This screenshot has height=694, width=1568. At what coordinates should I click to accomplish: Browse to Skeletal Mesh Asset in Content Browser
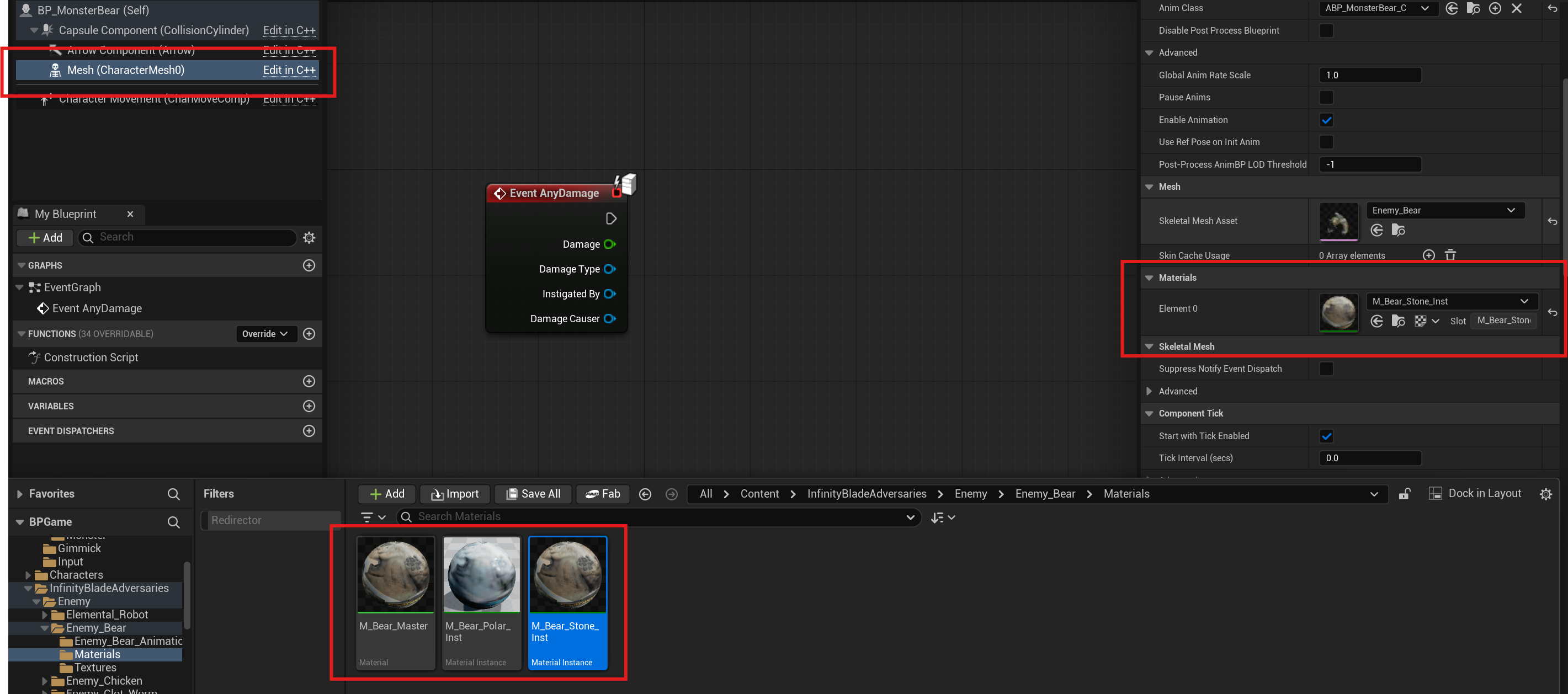coord(1398,231)
